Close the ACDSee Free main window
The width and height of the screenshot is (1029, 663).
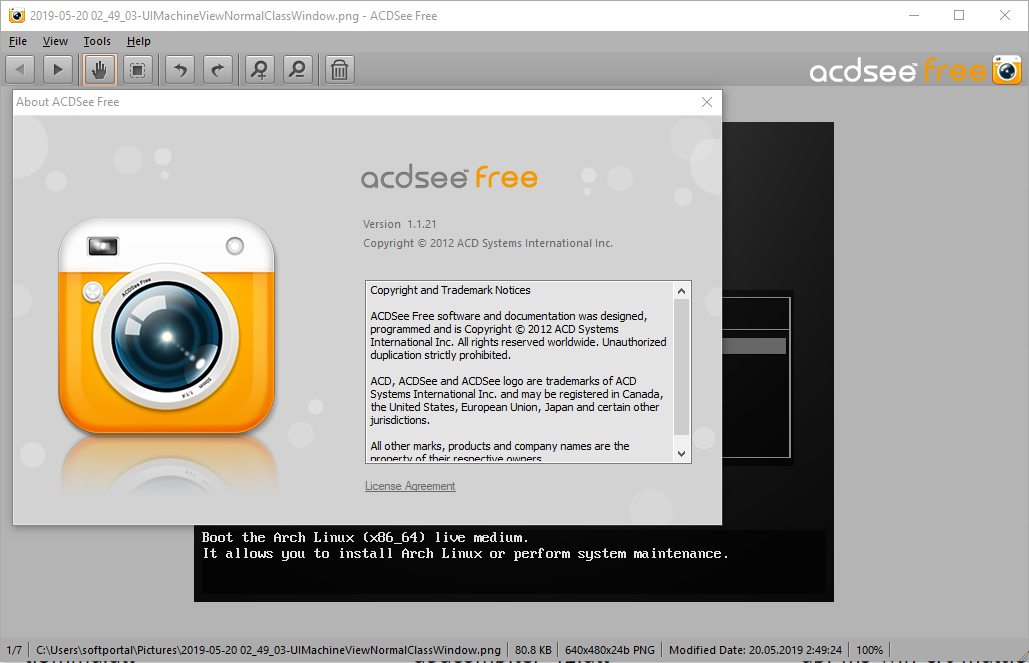pos(1005,15)
